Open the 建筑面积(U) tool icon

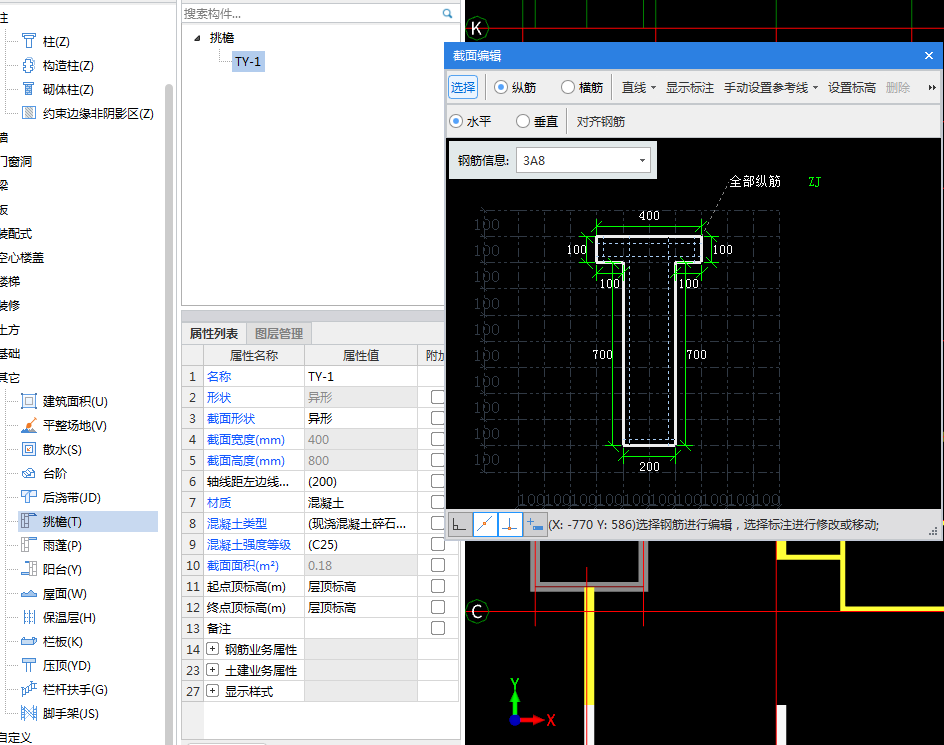(x=28, y=401)
